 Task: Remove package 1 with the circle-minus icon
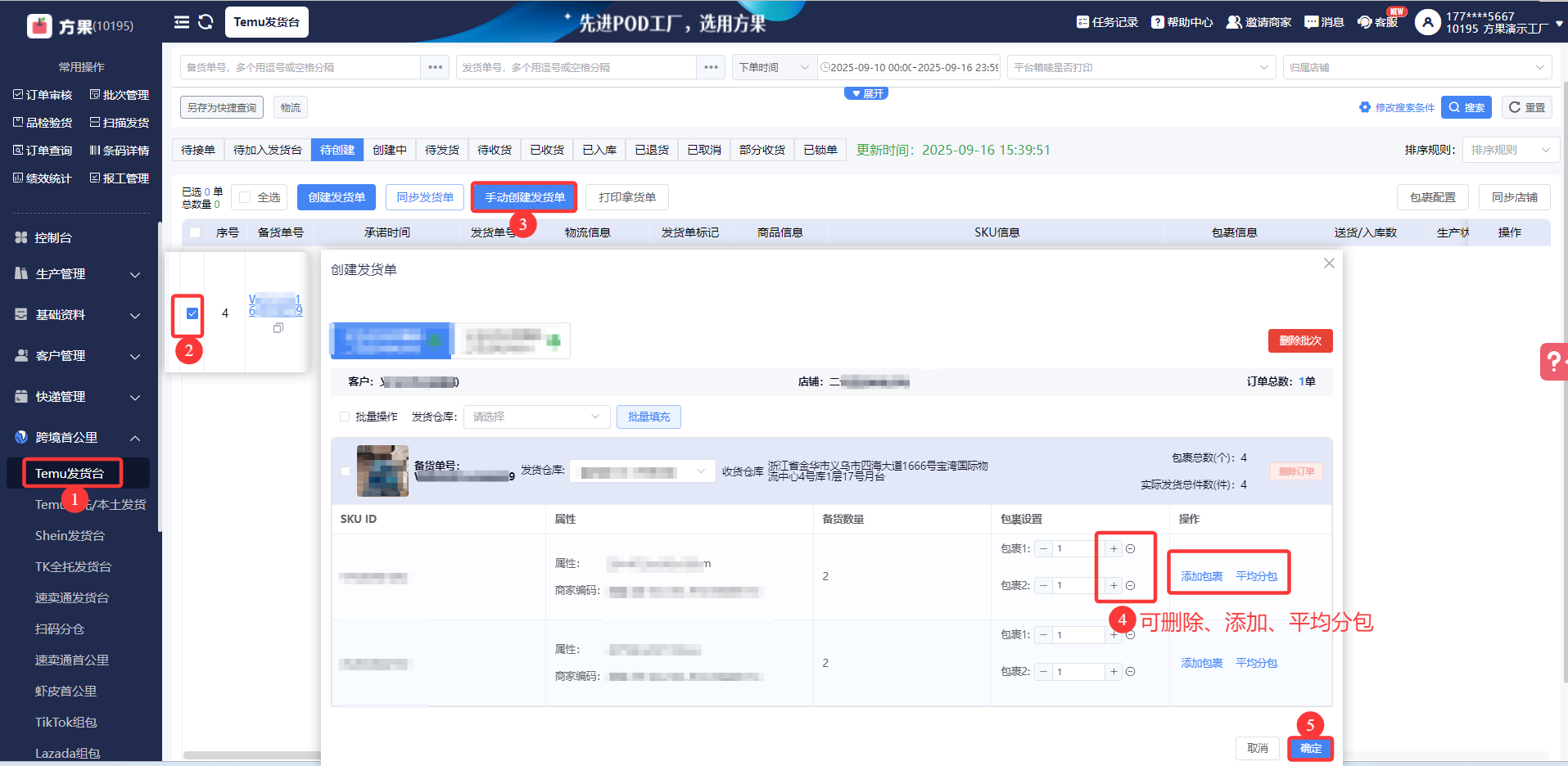[x=1131, y=549]
